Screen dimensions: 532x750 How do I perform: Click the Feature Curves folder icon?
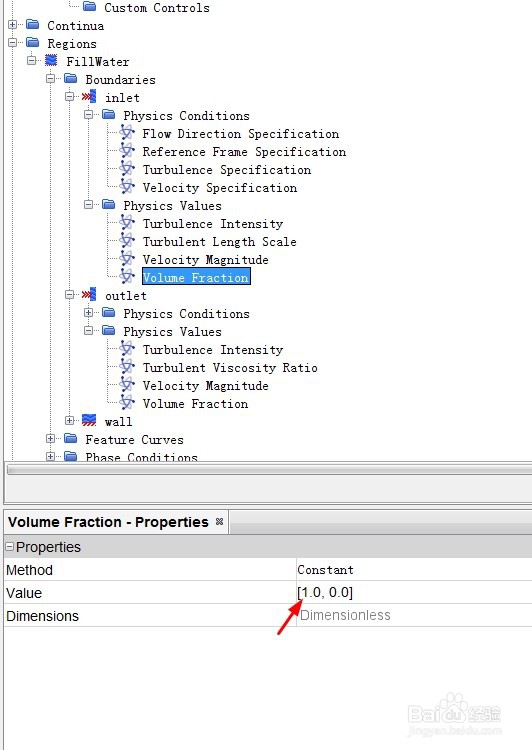pyautogui.click(x=70, y=439)
